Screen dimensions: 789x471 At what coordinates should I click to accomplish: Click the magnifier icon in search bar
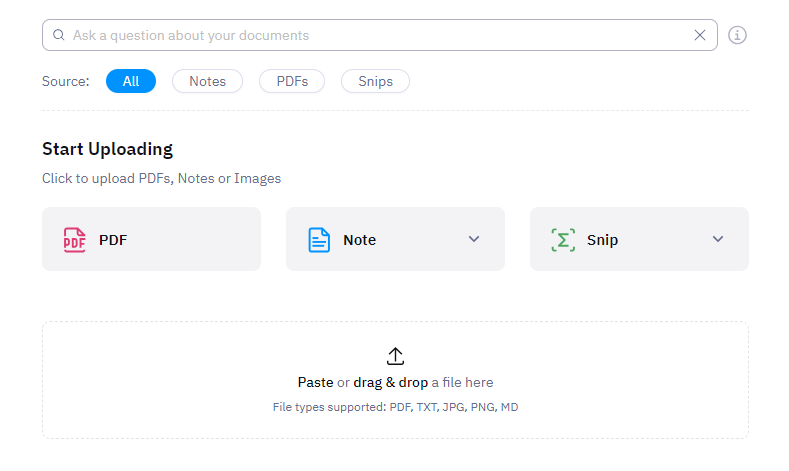pyautogui.click(x=59, y=35)
